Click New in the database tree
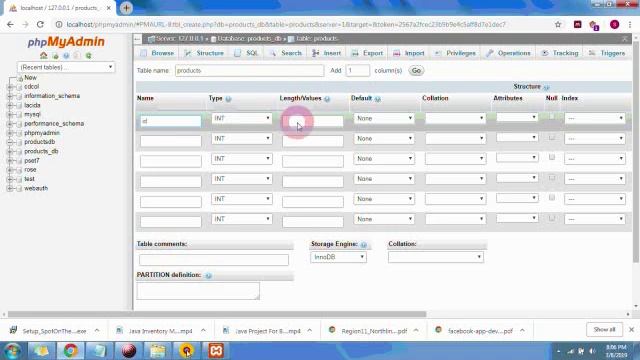The width and height of the screenshot is (640, 360). 30,78
